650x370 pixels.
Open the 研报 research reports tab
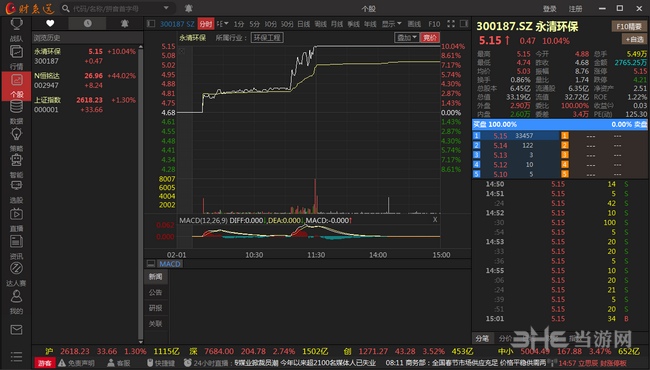[x=155, y=308]
